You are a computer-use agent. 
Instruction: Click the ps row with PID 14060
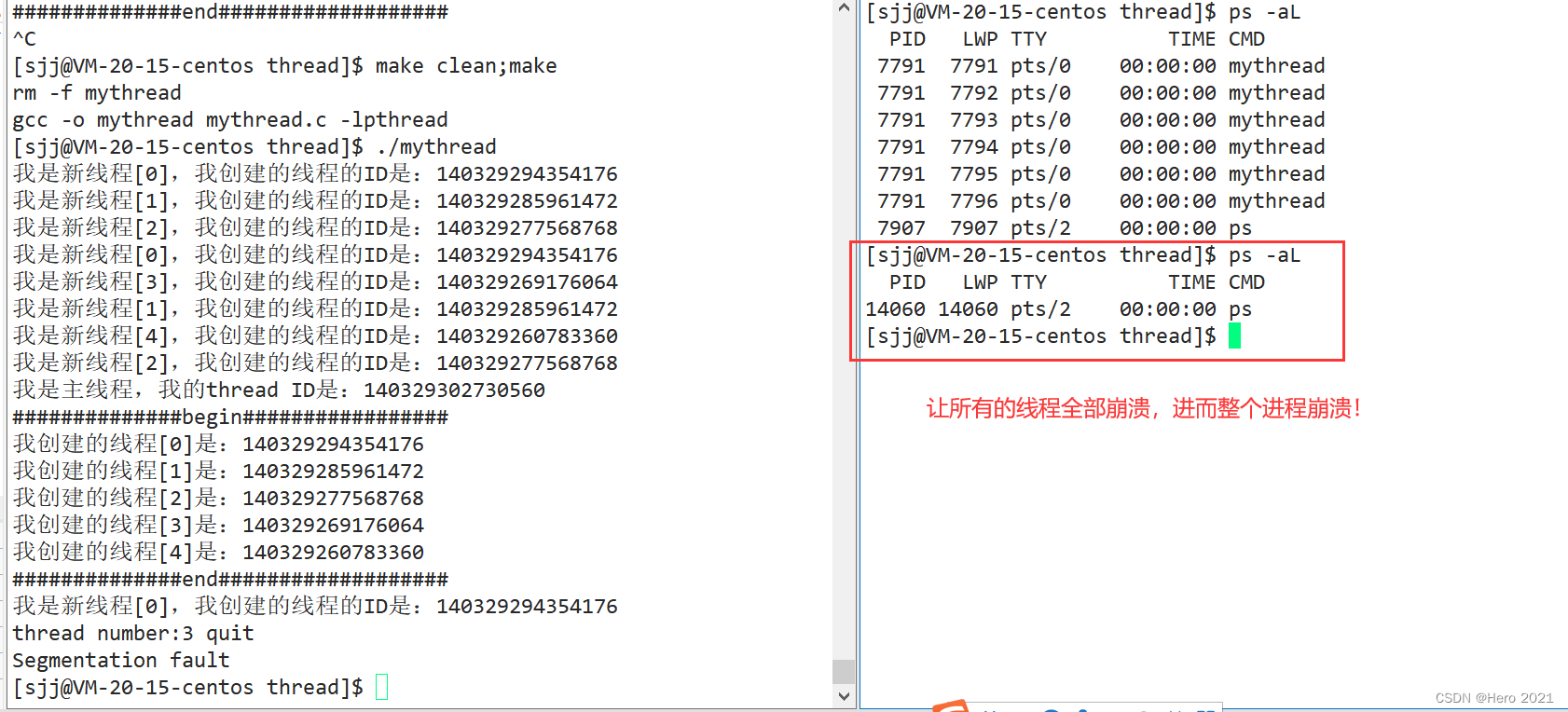pyautogui.click(x=1059, y=309)
